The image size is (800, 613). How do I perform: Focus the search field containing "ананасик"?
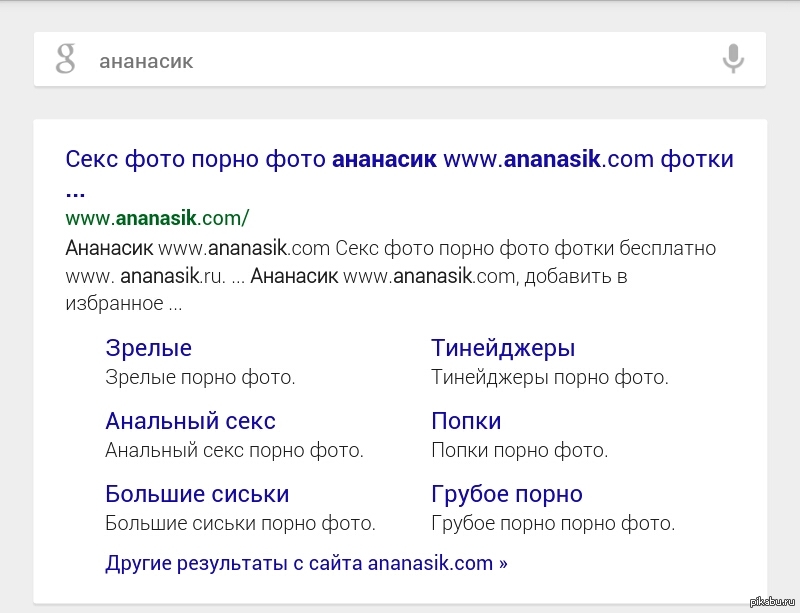pyautogui.click(x=400, y=61)
